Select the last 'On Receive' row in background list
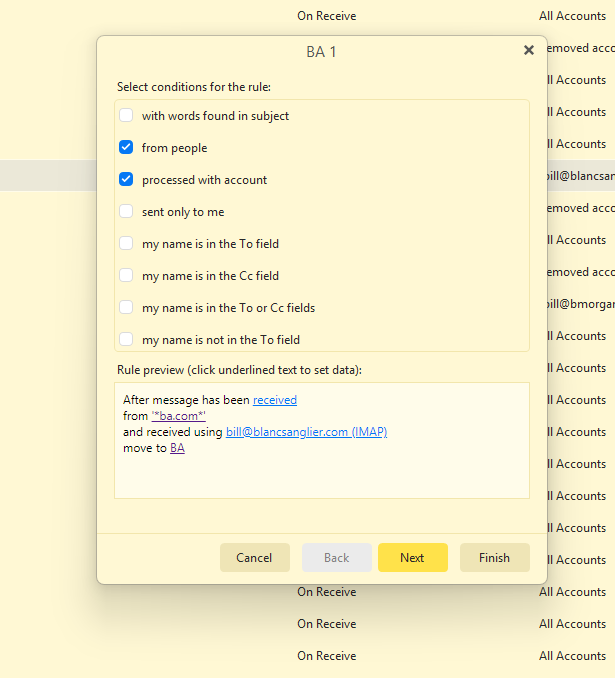 (x=326, y=656)
